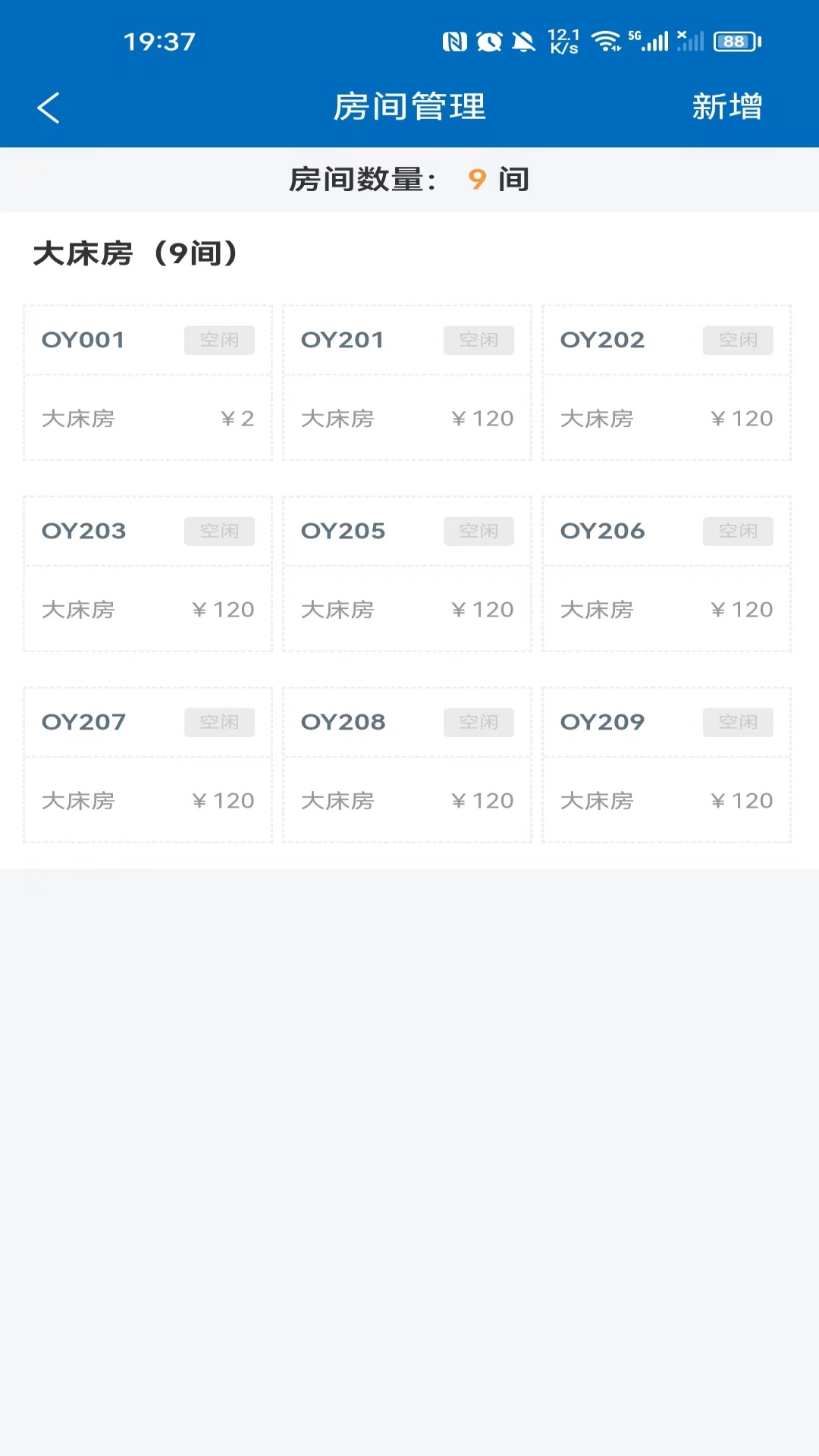Tap the 房间数量 9 间 summary
Screen dimensions: 819x1456
409,180
